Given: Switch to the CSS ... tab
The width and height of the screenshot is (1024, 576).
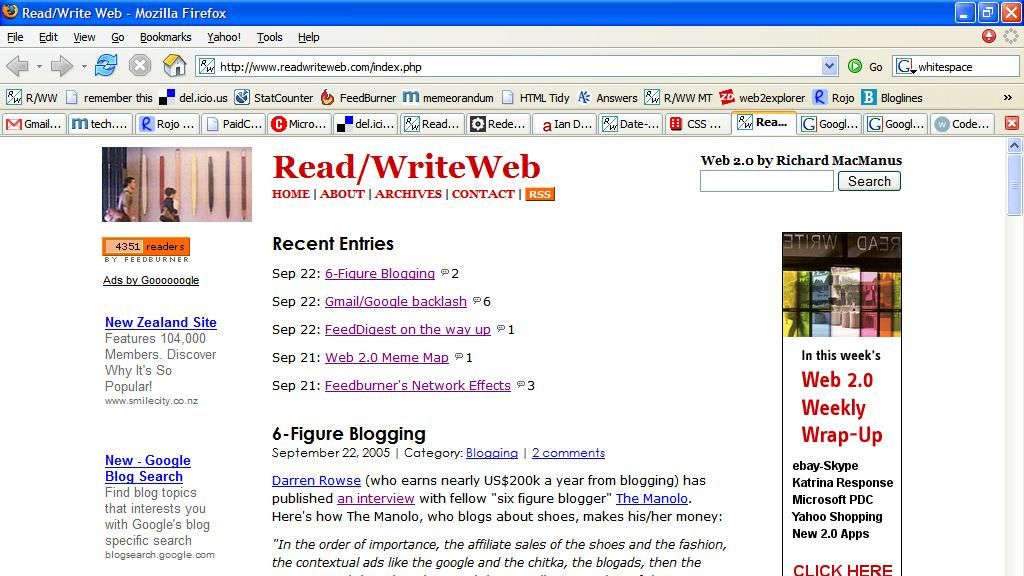Looking at the screenshot, I should pyautogui.click(x=697, y=123).
